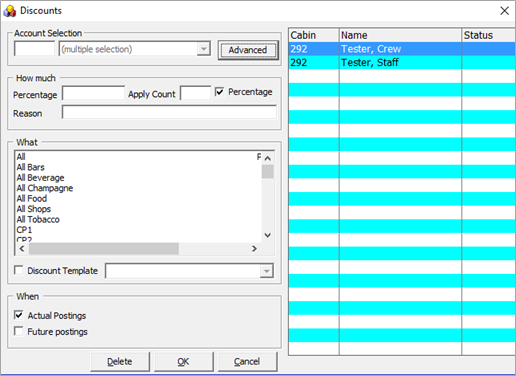Click the account number input field
This screenshot has height=376, width=516.
tap(34, 49)
